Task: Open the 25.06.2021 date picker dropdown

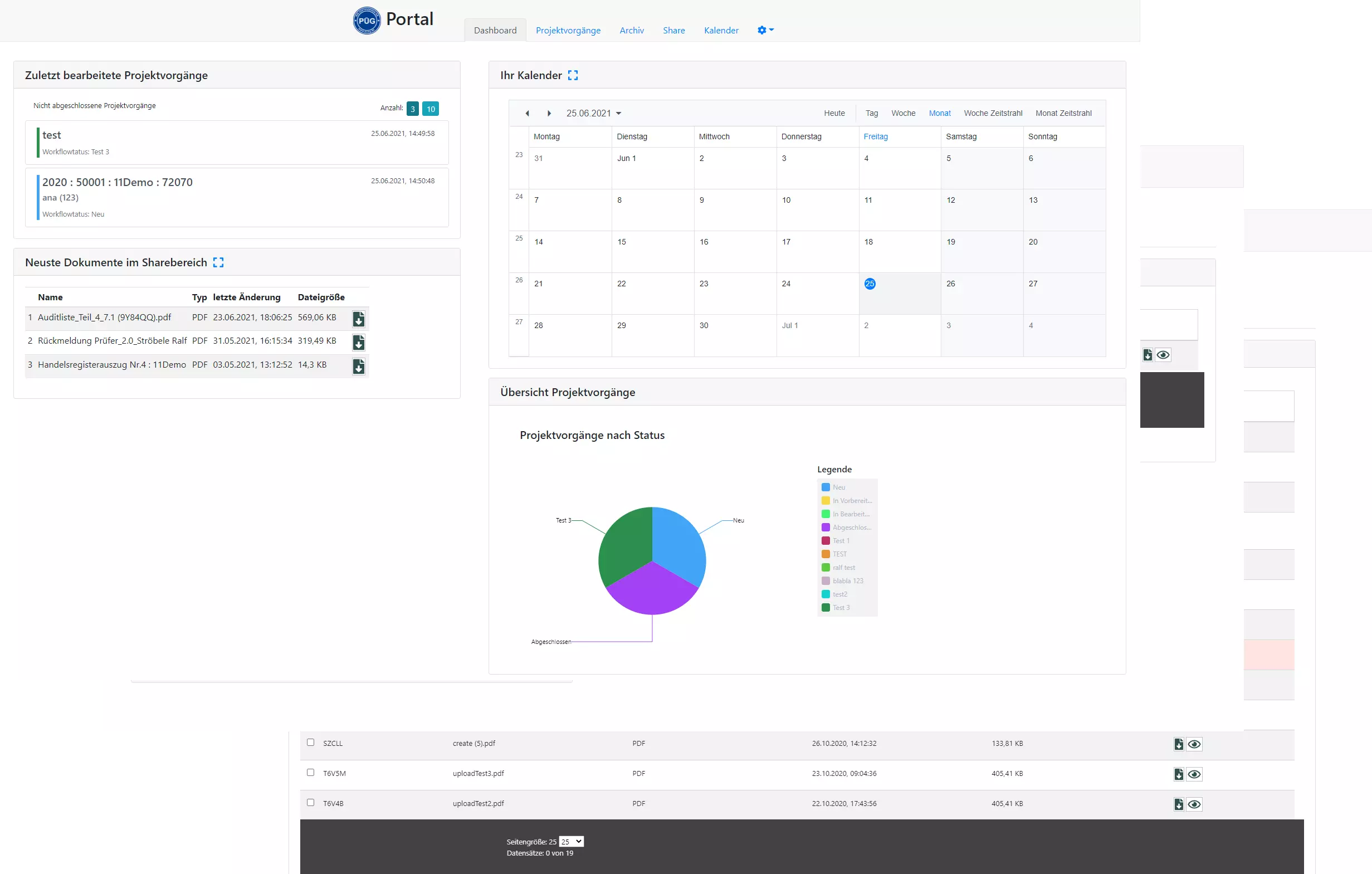Action: point(593,114)
